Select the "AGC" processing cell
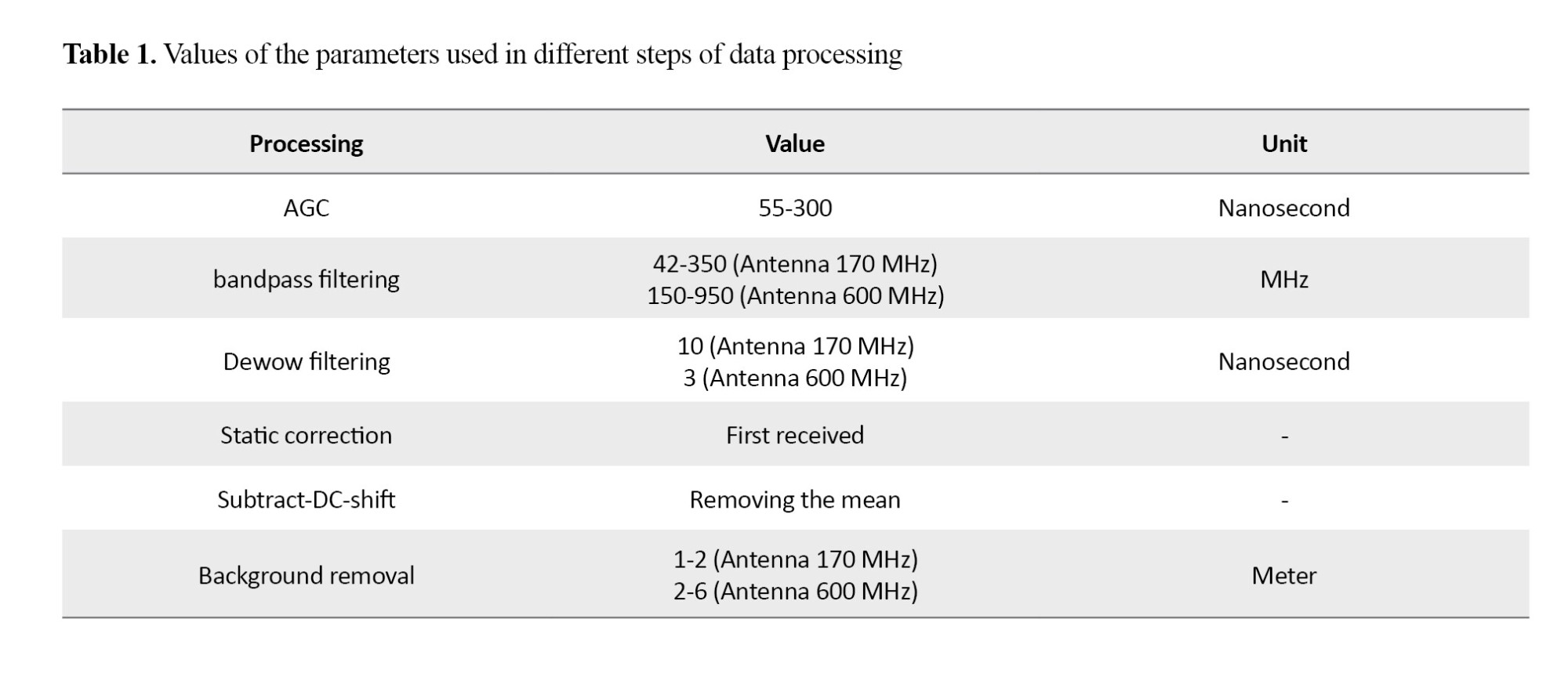 point(306,208)
